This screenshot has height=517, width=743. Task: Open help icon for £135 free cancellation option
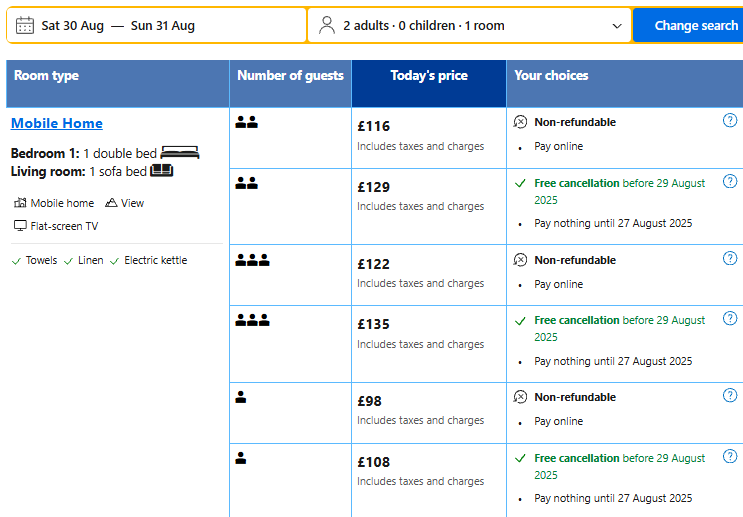coord(730,320)
